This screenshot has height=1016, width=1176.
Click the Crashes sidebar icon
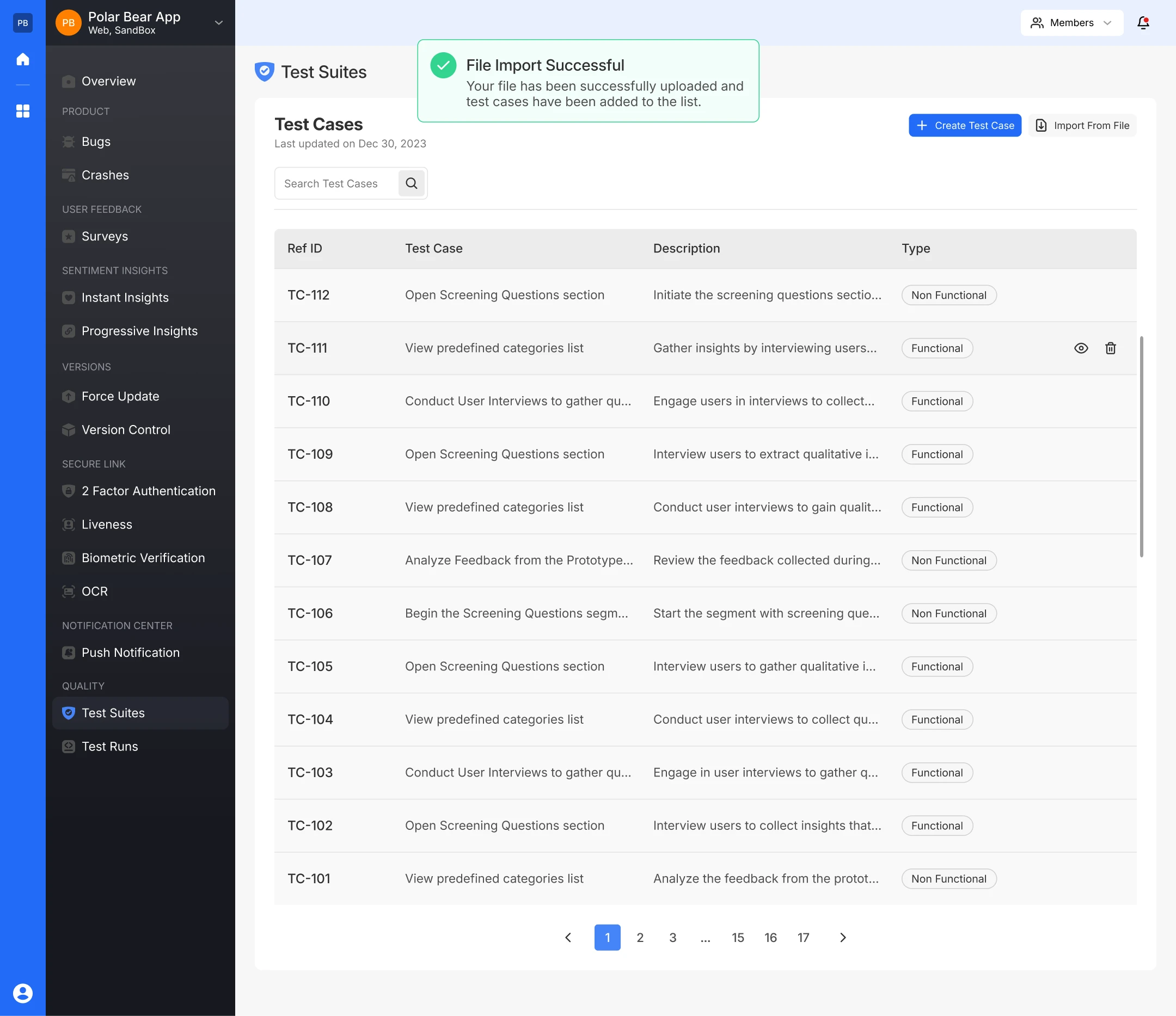pyautogui.click(x=69, y=175)
